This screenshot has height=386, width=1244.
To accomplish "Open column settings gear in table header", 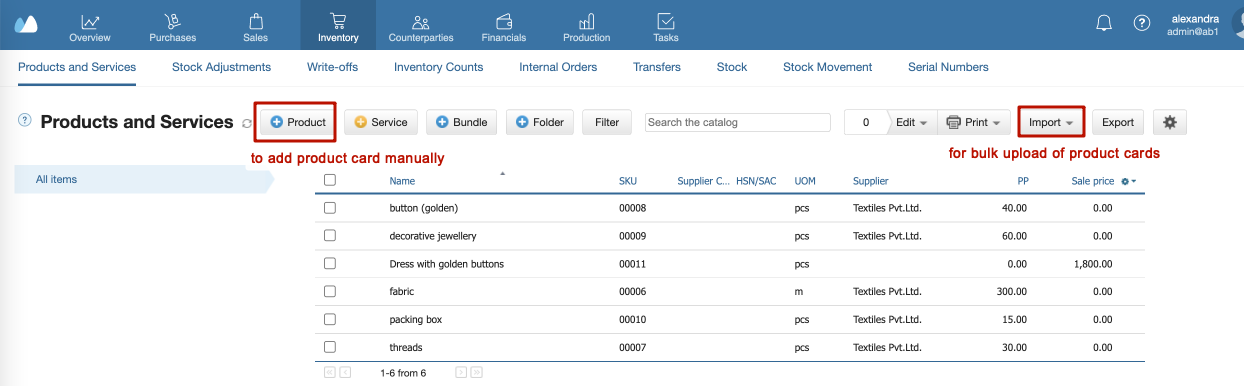I will coord(1128,181).
